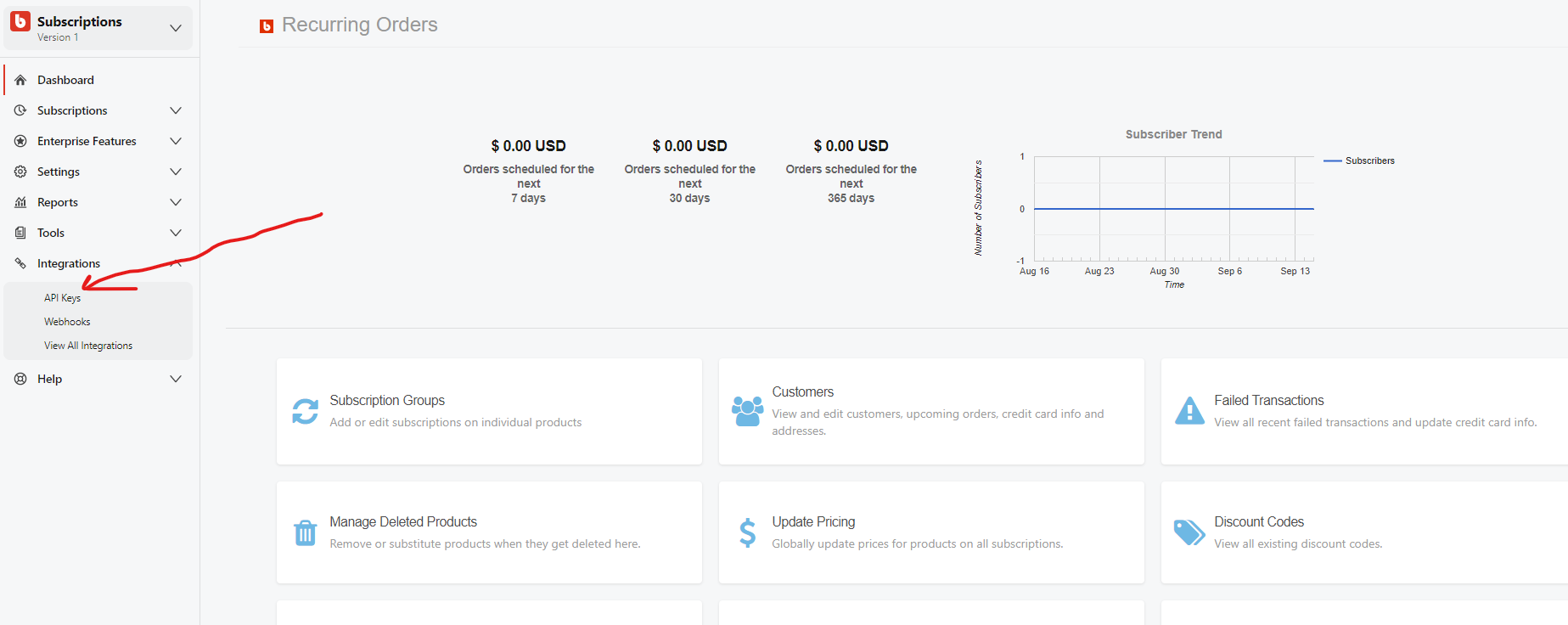Expand the Reports menu chevron
Image resolution: width=1568 pixels, height=625 pixels.
point(176,202)
